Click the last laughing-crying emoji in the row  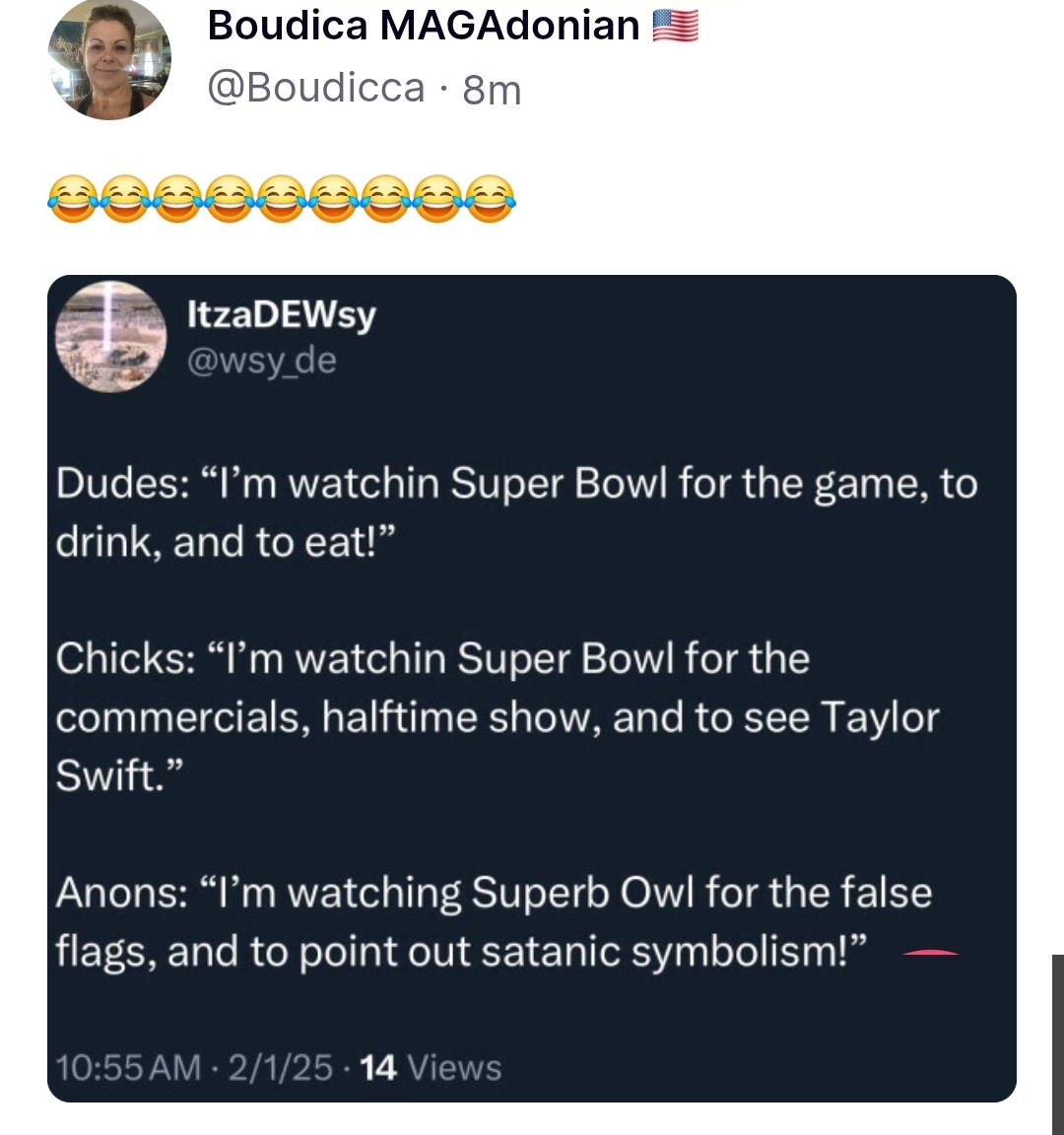(490, 198)
